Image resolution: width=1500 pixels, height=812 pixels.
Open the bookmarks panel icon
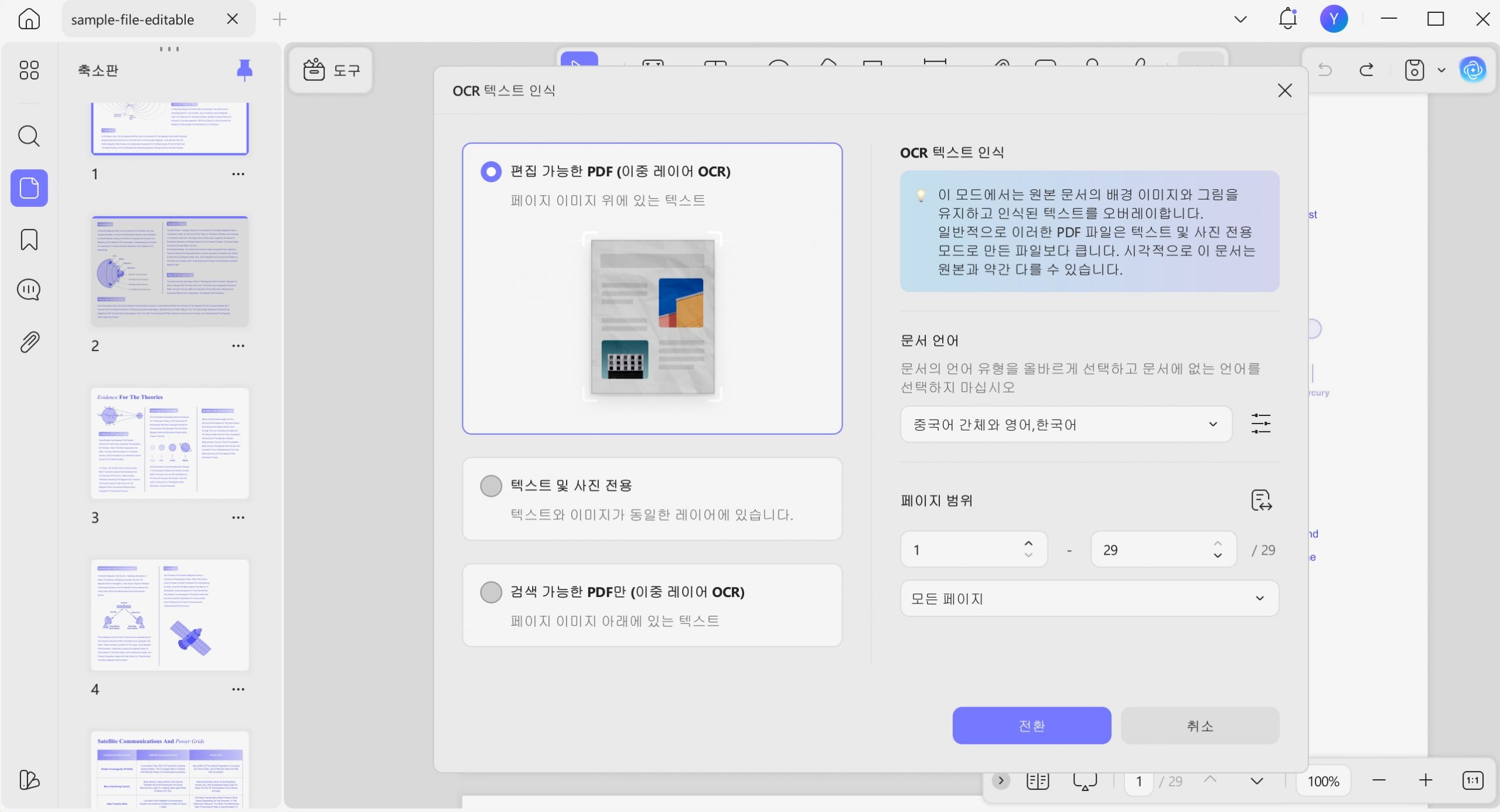(x=29, y=240)
